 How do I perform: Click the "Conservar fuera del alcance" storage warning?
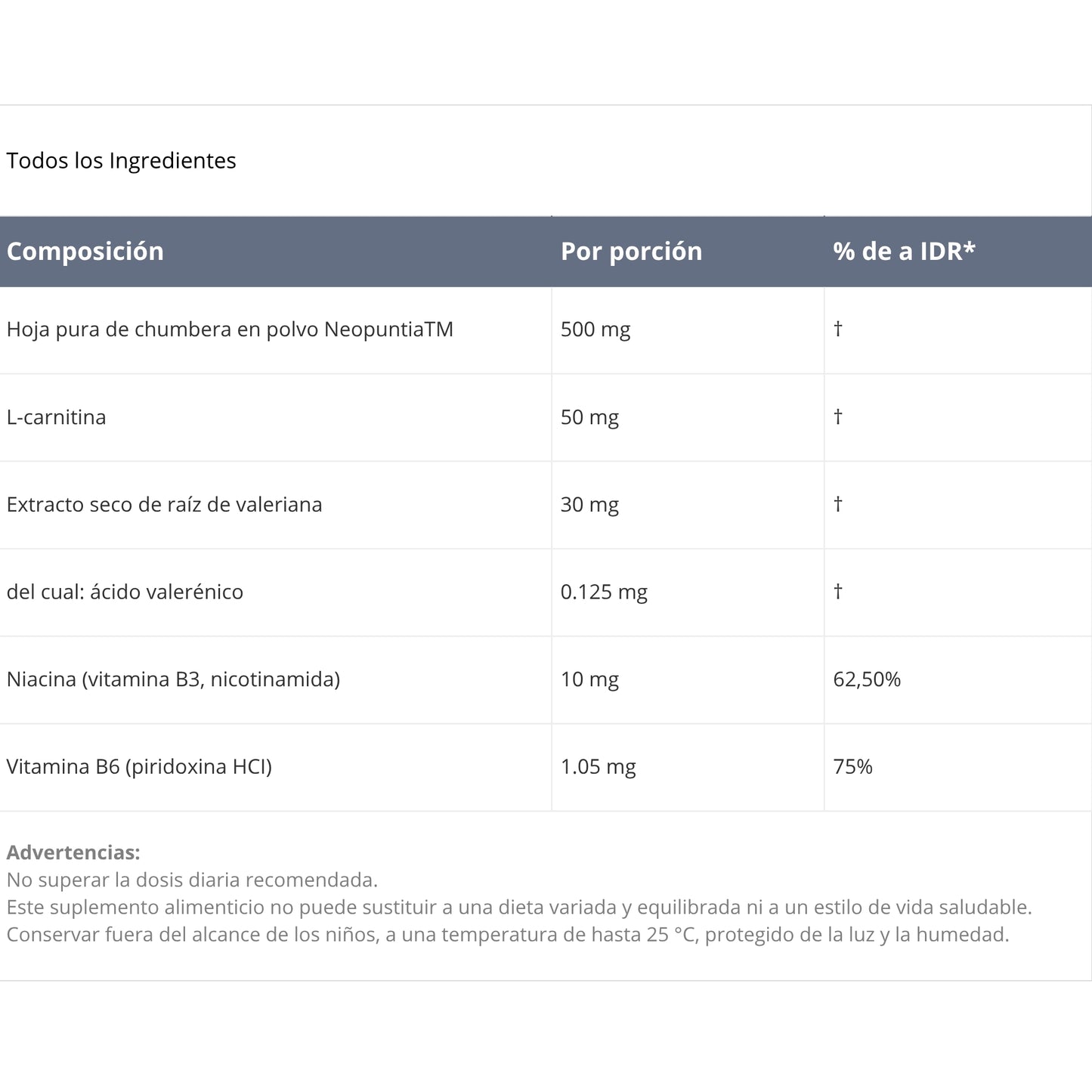tap(507, 935)
